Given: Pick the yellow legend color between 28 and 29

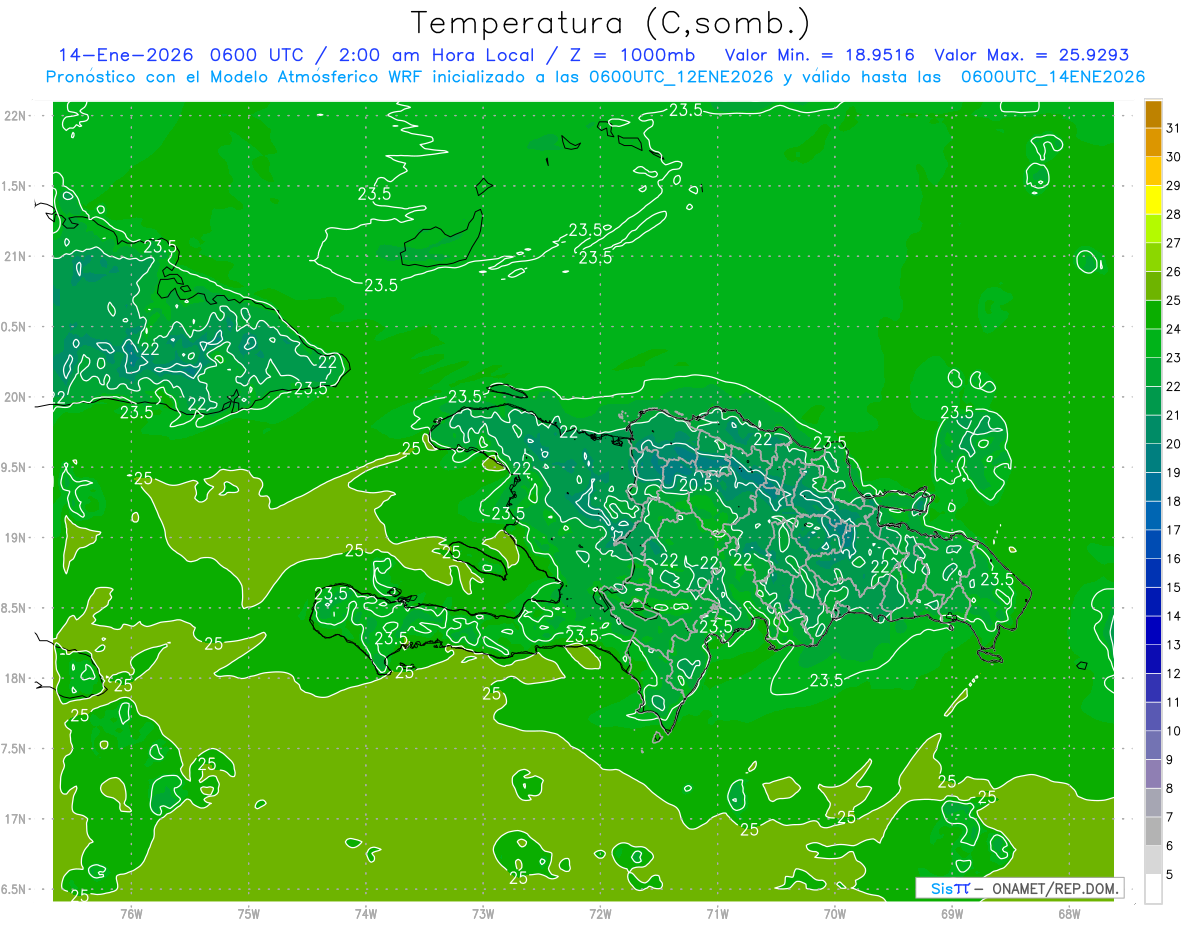Looking at the screenshot, I should [1153, 199].
